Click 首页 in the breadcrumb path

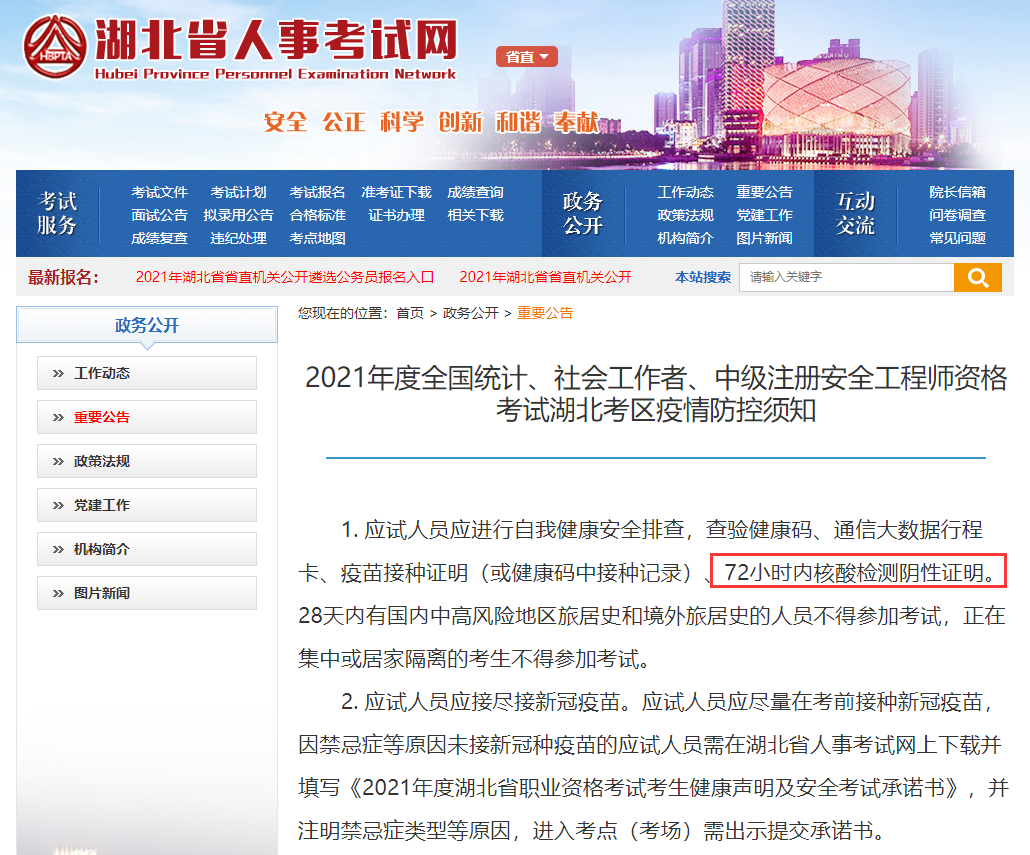(x=410, y=313)
